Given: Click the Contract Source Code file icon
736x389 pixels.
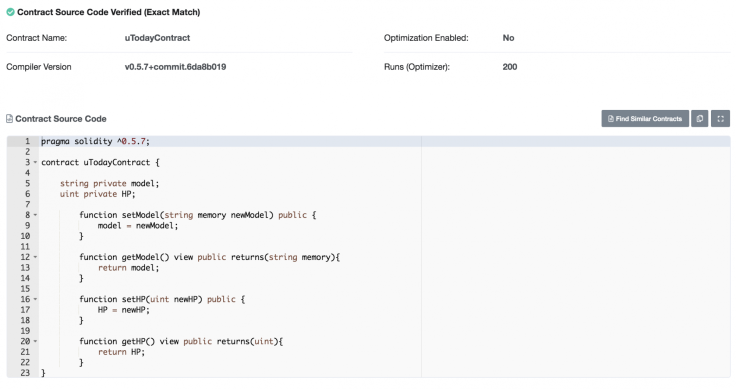Looking at the screenshot, I should [9, 119].
